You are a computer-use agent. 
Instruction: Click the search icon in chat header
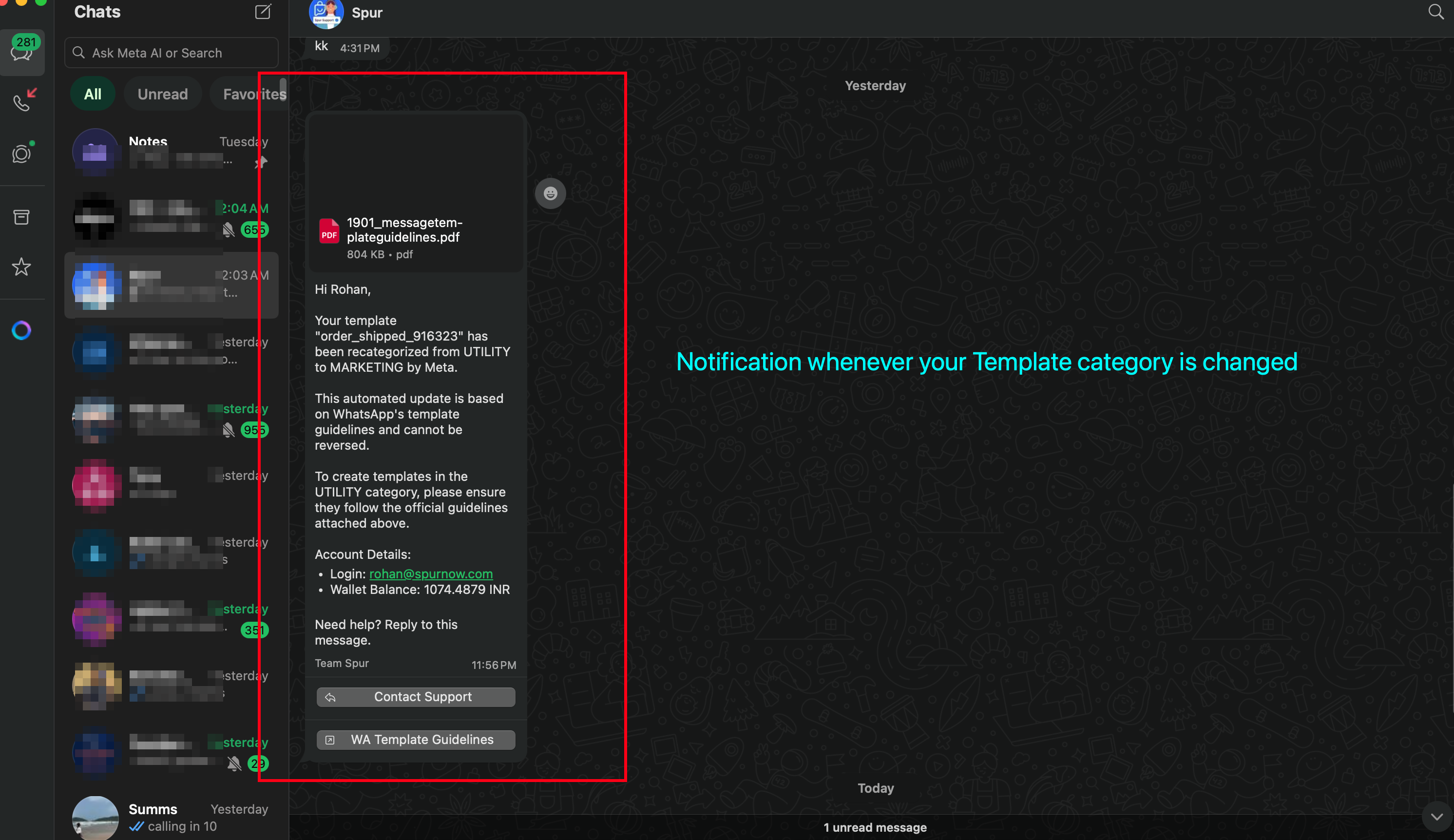tap(1435, 12)
